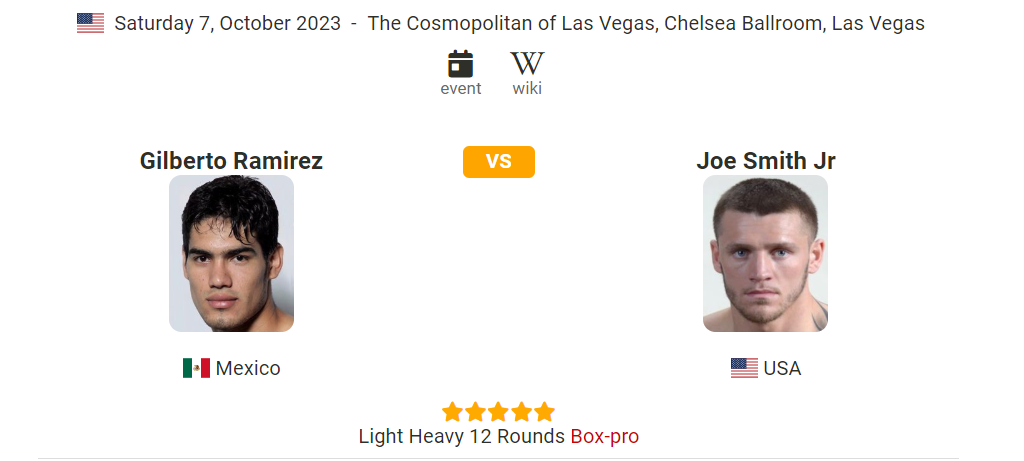Screen dimensions: 1024x461
Task: Click Gilberto Ramirez portrait photo
Action: 231,253
